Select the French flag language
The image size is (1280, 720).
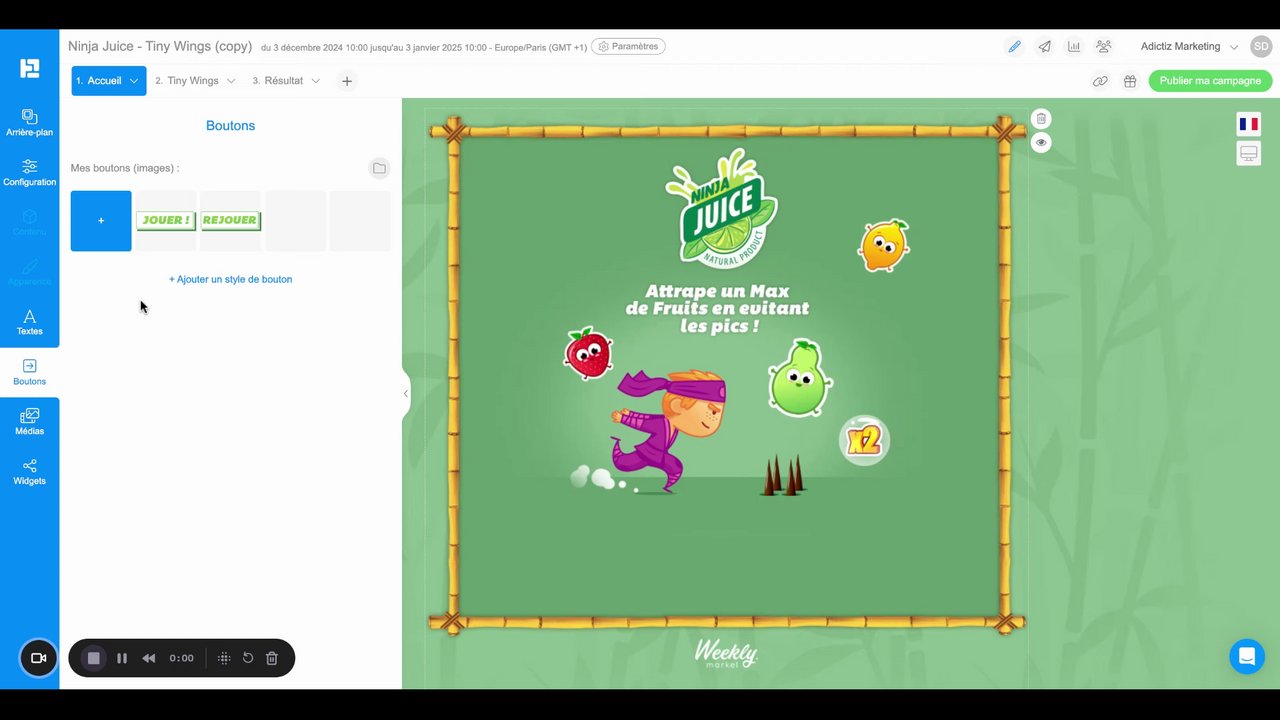[x=1248, y=124]
